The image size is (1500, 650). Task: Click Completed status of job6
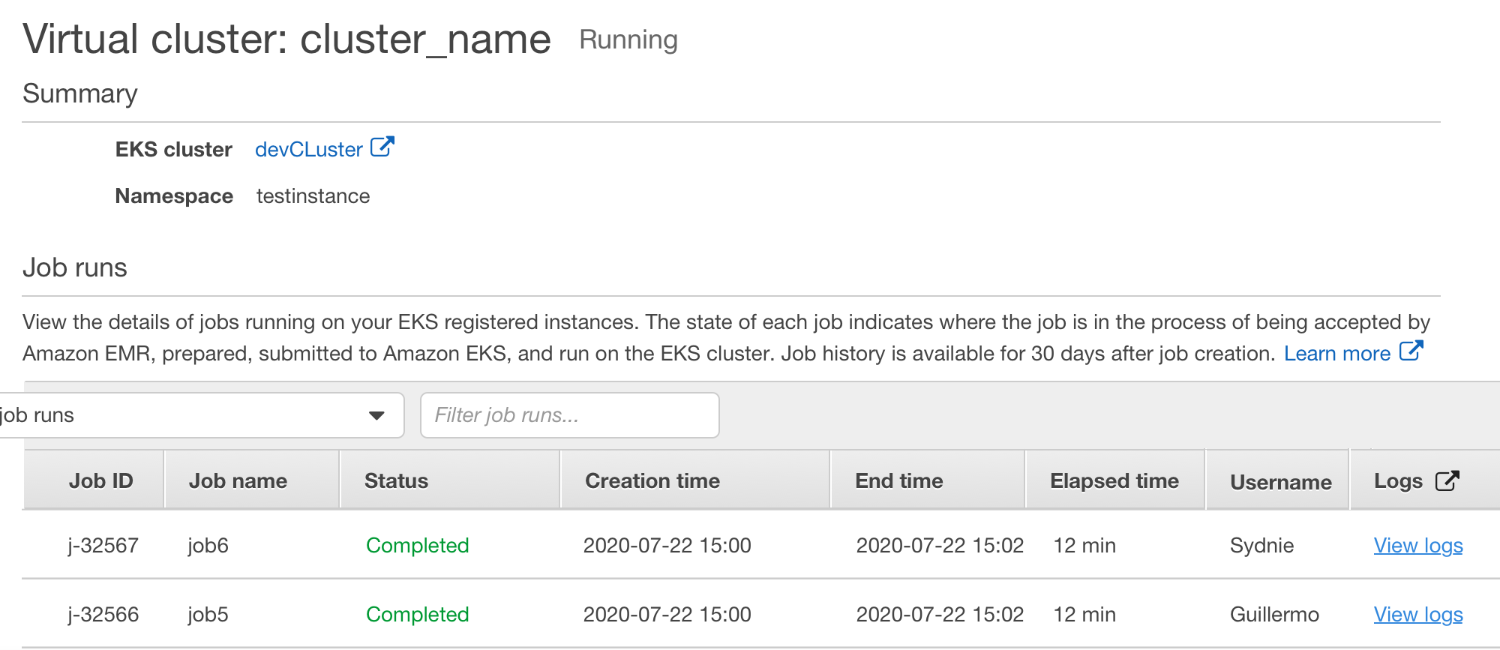click(x=417, y=545)
